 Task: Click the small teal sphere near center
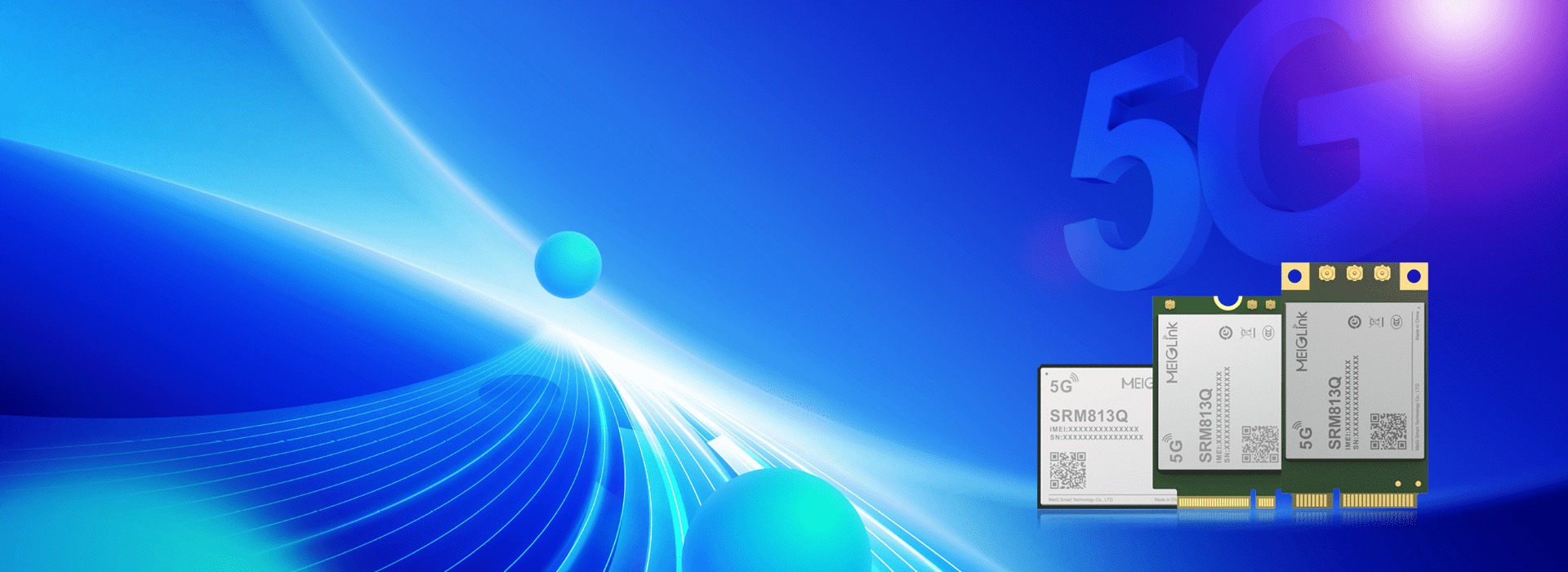[568, 265]
